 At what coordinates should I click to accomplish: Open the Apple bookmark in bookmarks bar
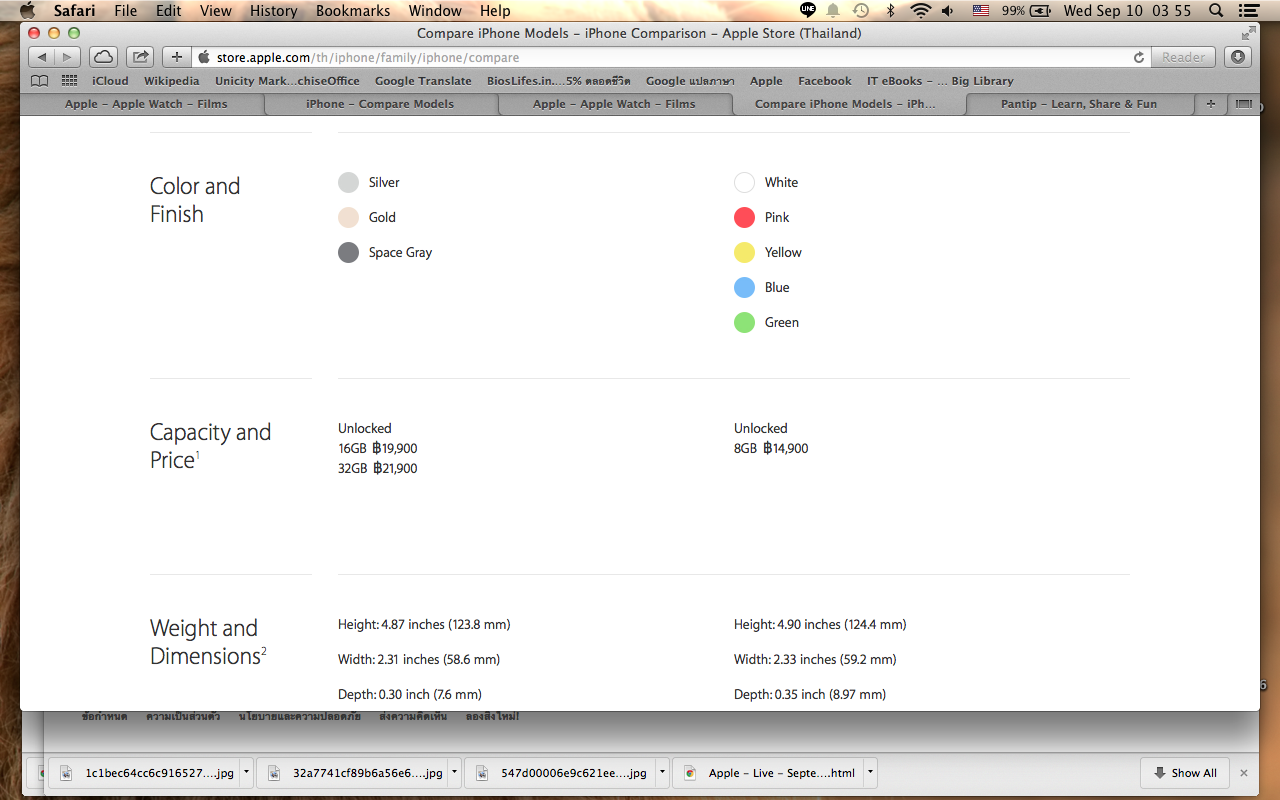(x=766, y=81)
